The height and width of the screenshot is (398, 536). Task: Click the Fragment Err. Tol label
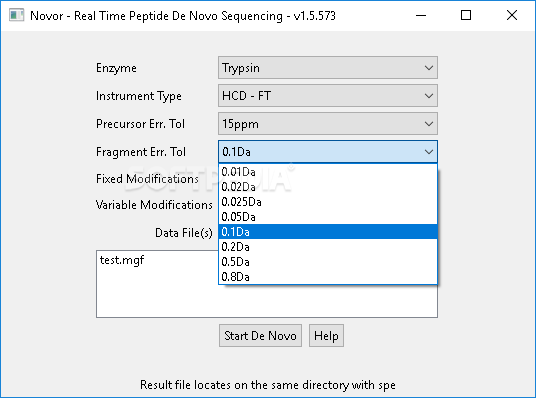pyautogui.click(x=141, y=152)
